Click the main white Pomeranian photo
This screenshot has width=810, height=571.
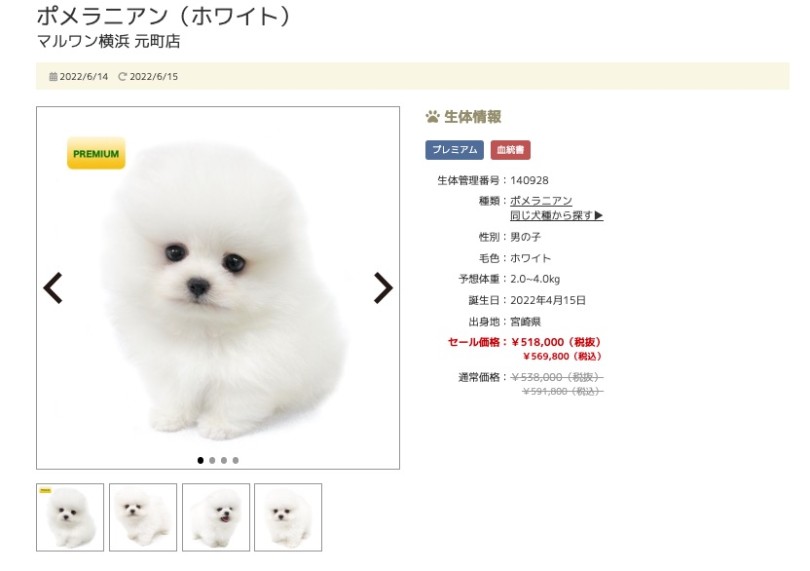(218, 288)
